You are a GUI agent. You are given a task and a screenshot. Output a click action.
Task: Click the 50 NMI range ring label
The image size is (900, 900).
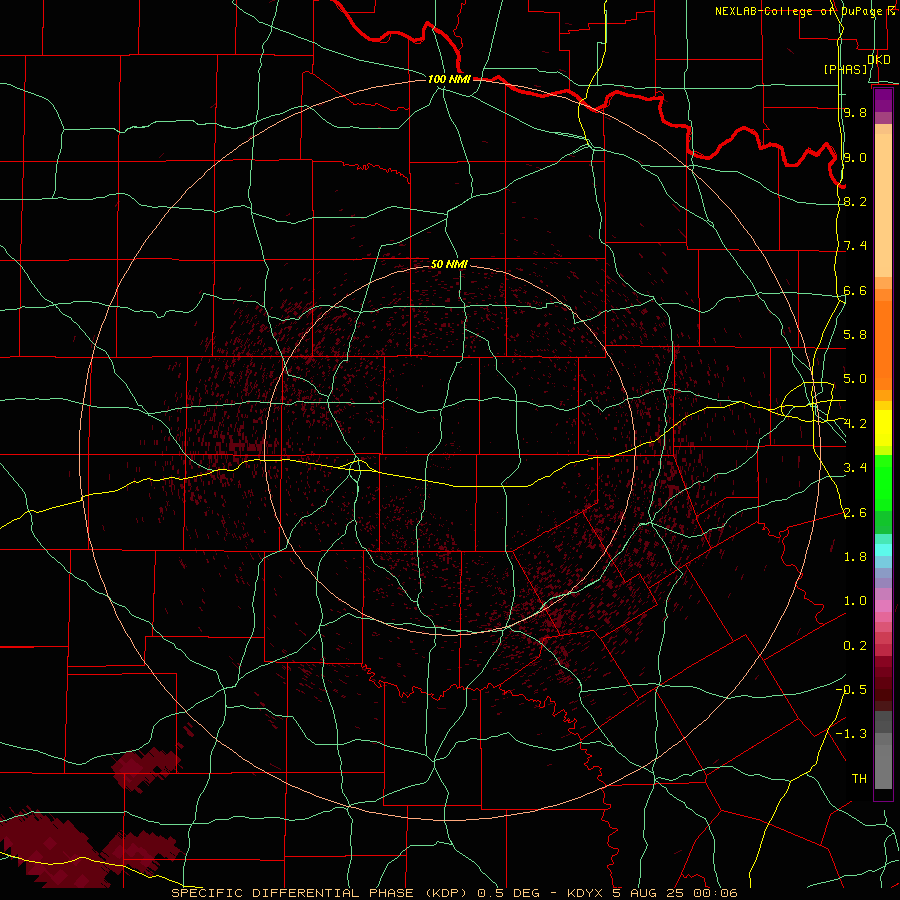(449, 264)
